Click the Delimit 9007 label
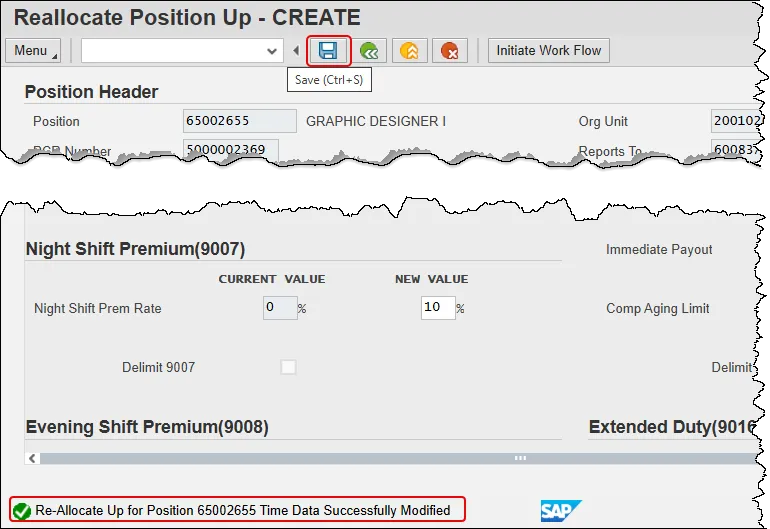Image resolution: width=770 pixels, height=529 pixels. 159,367
